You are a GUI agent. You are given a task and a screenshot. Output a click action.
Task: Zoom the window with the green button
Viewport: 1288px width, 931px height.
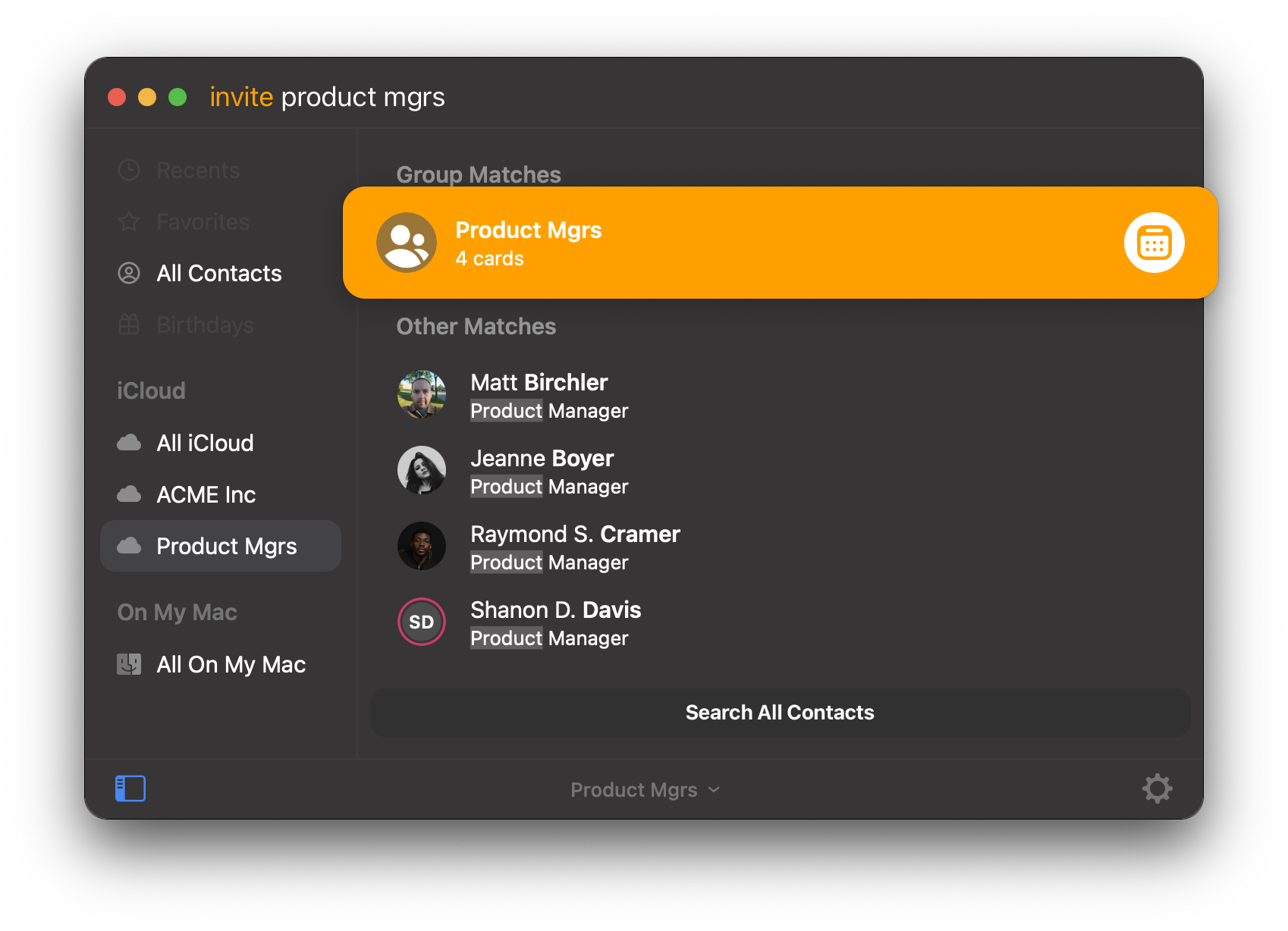coord(177,97)
